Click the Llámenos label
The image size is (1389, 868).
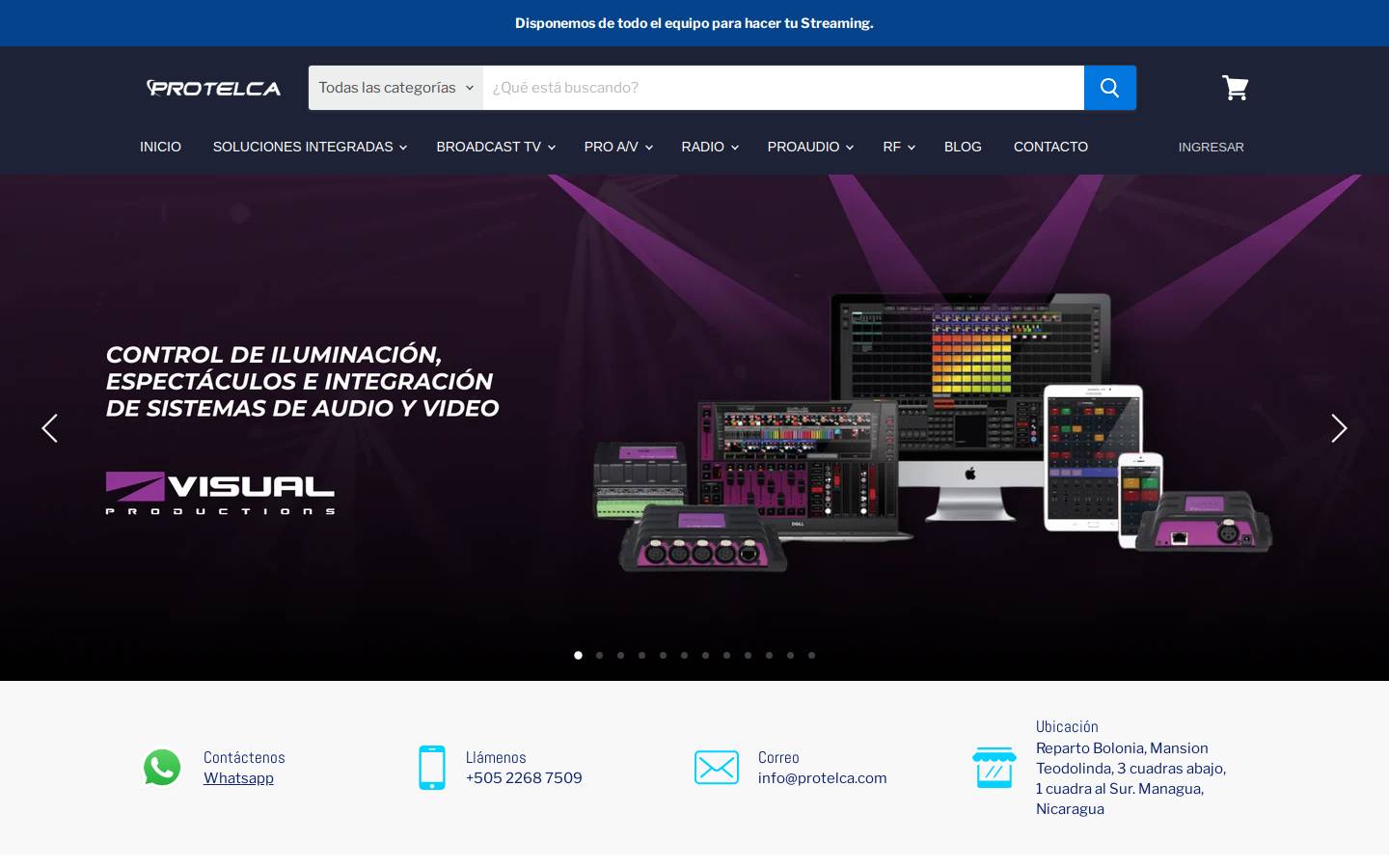(x=496, y=757)
